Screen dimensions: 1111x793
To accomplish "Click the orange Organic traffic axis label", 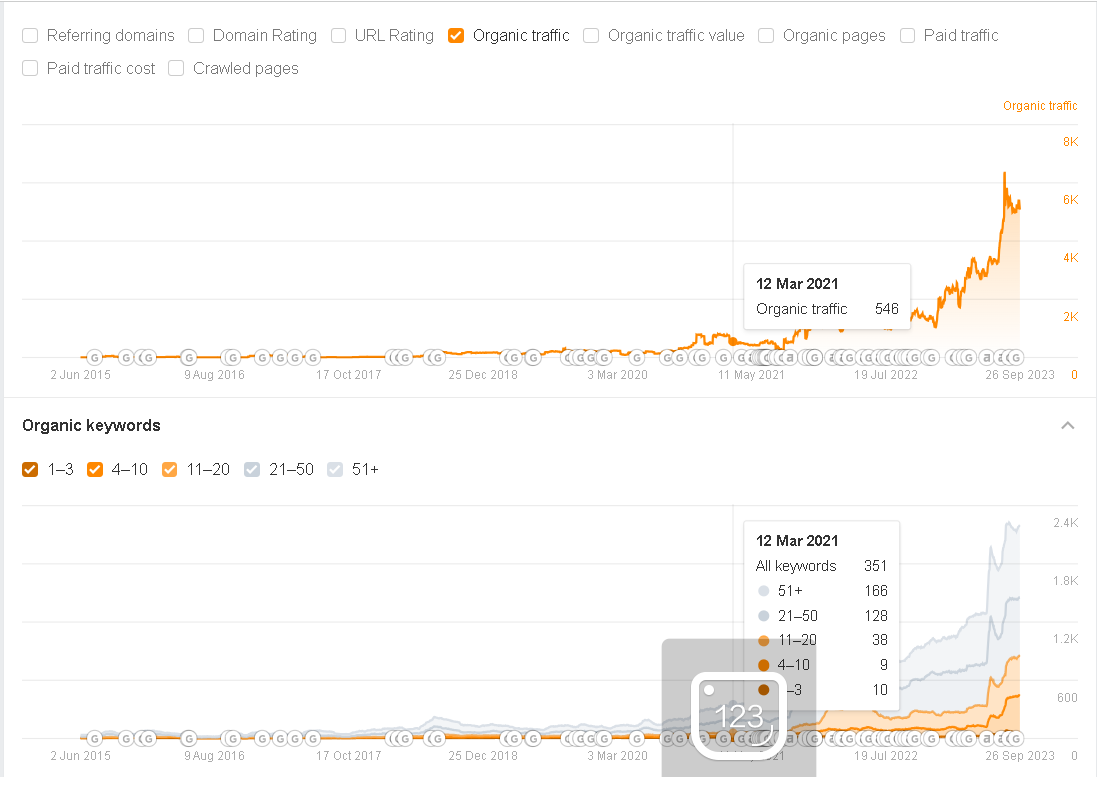I will pyautogui.click(x=1040, y=106).
